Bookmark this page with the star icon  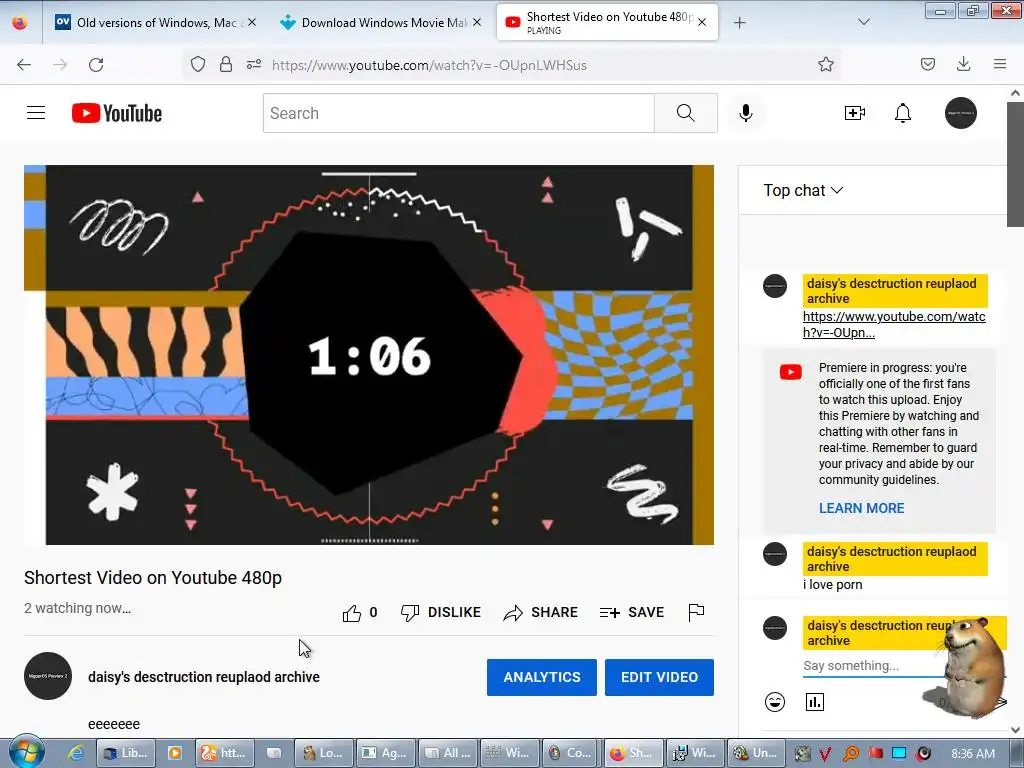coord(825,64)
